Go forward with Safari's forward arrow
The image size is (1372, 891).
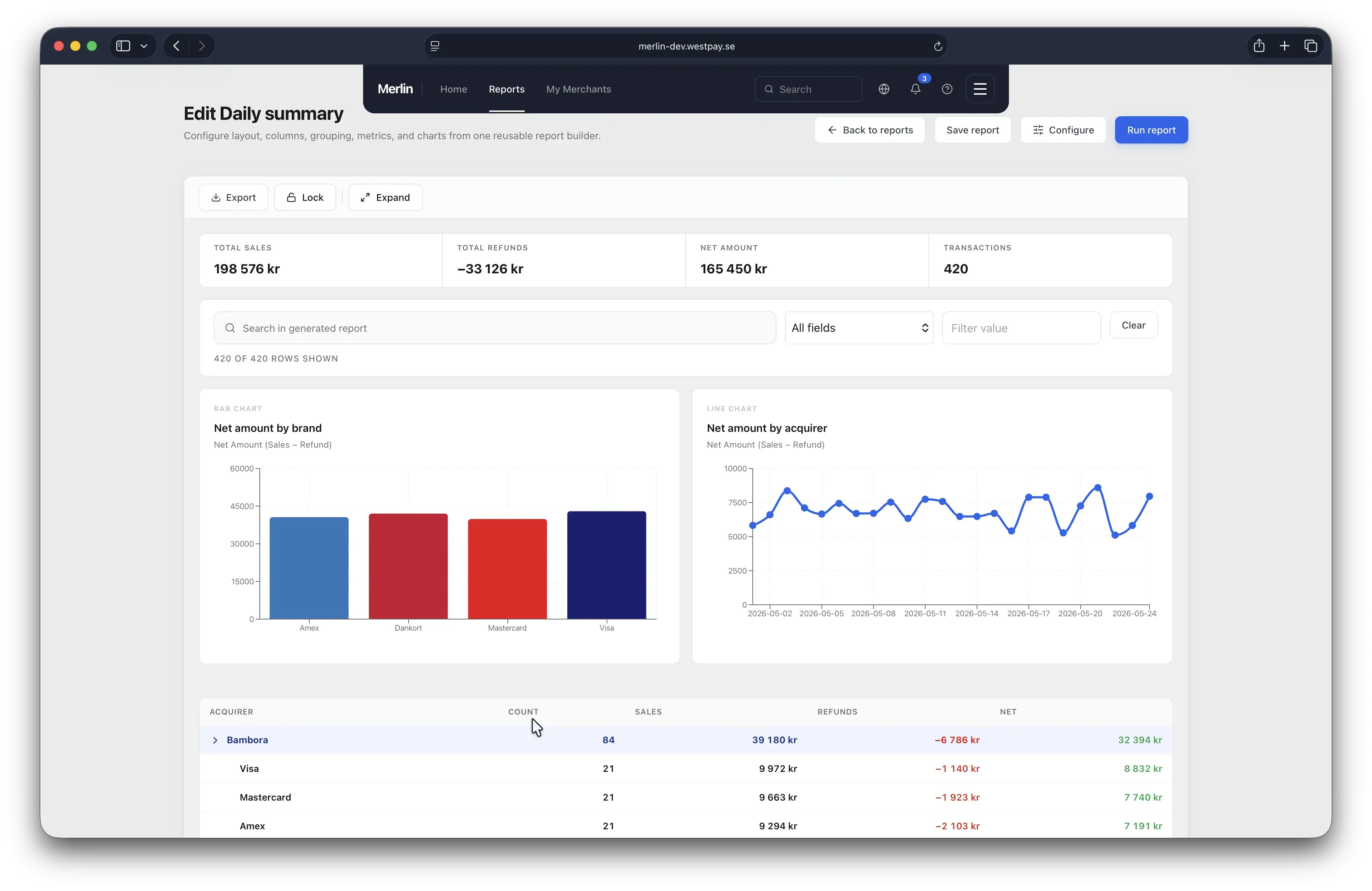click(202, 46)
